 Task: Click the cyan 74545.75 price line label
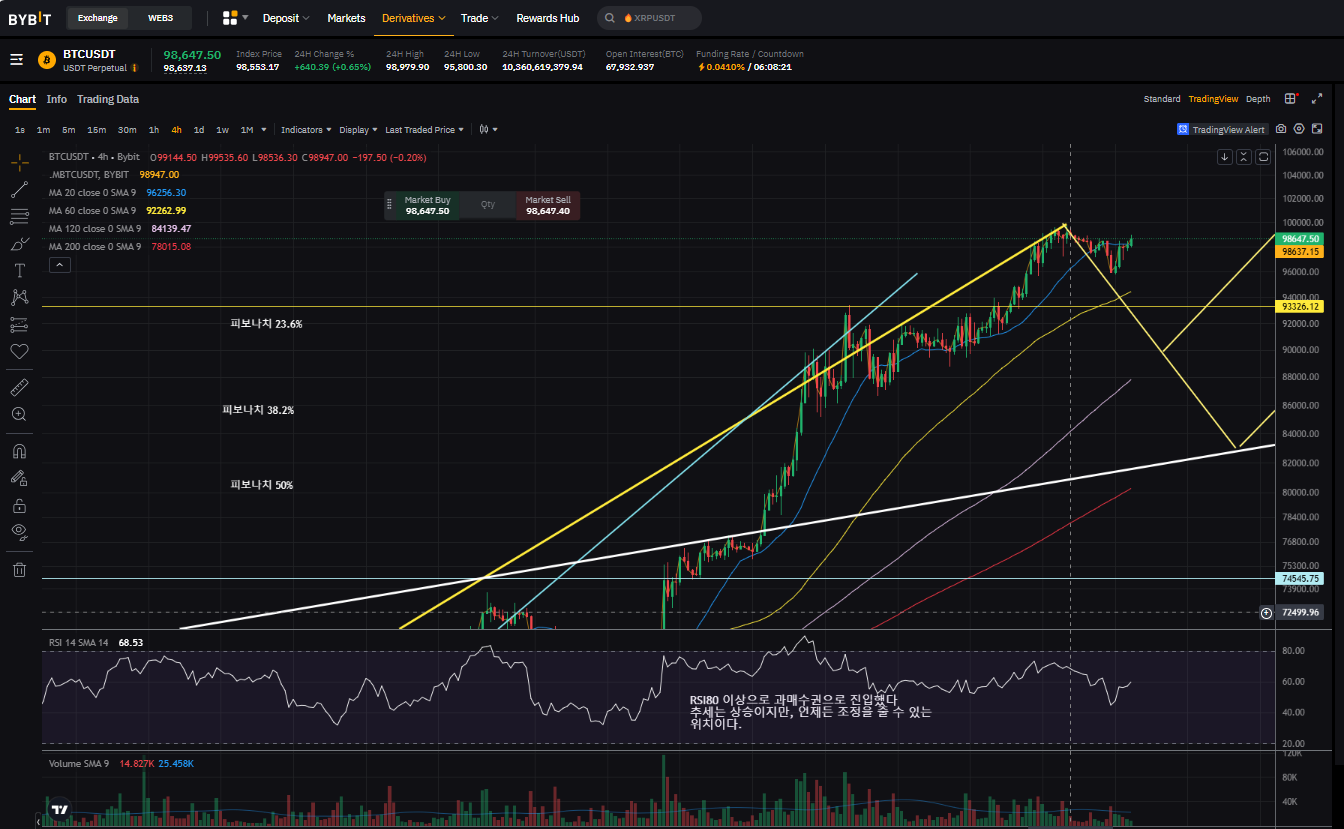coord(1301,578)
